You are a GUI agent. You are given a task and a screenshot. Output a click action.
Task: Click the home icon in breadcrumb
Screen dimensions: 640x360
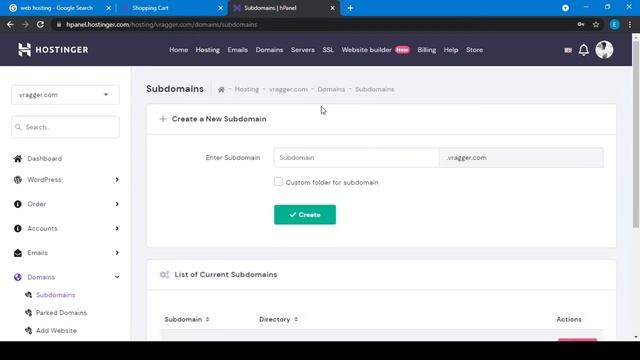221,89
